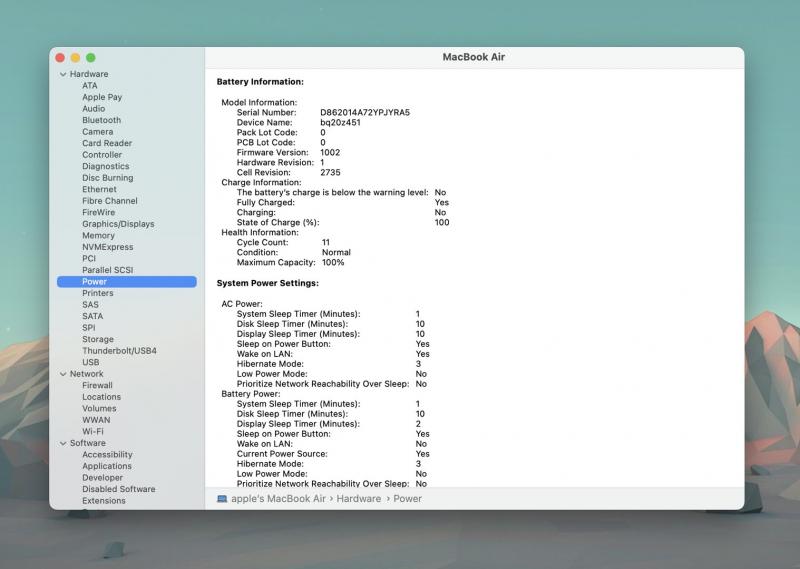Viewport: 800px width, 569px height.
Task: Select Locations under Network
Action: pyautogui.click(x=102, y=397)
